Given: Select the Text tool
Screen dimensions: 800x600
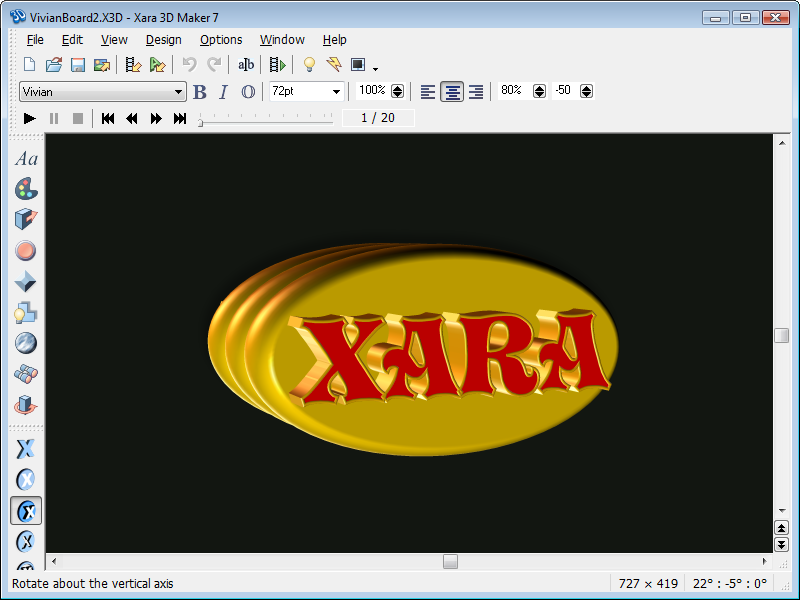Looking at the screenshot, I should click(x=26, y=158).
